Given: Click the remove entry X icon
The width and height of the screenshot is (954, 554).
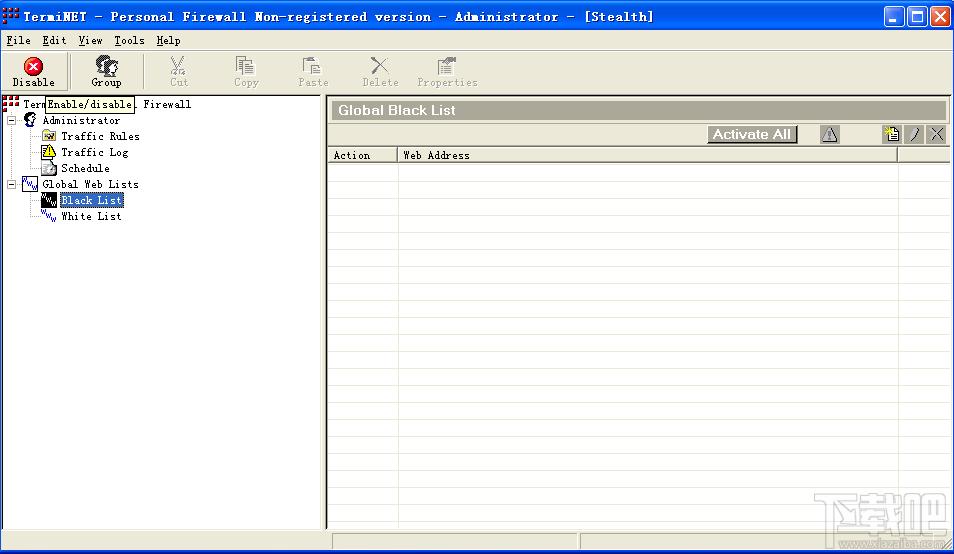Looking at the screenshot, I should pyautogui.click(x=937, y=134).
